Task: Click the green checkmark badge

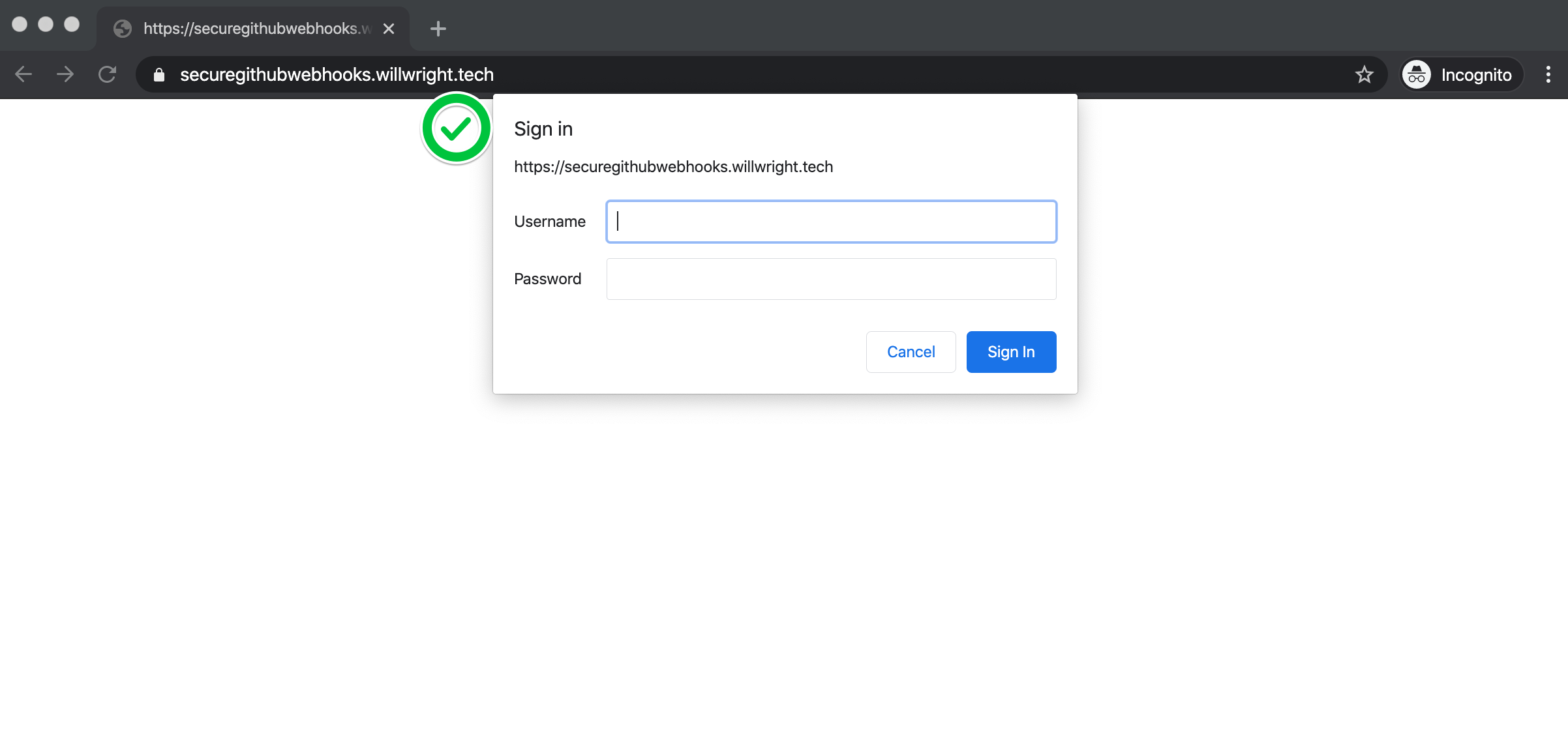Action: pyautogui.click(x=456, y=128)
